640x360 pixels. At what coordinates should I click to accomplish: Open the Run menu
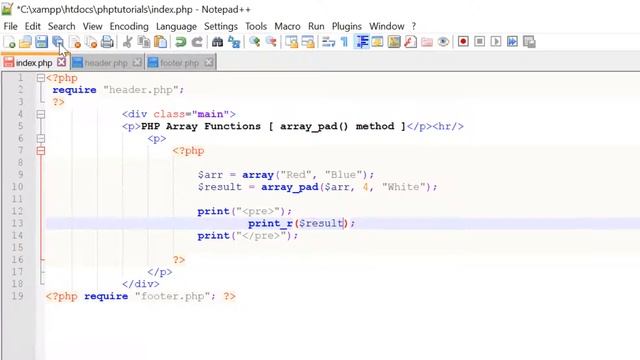point(316,26)
